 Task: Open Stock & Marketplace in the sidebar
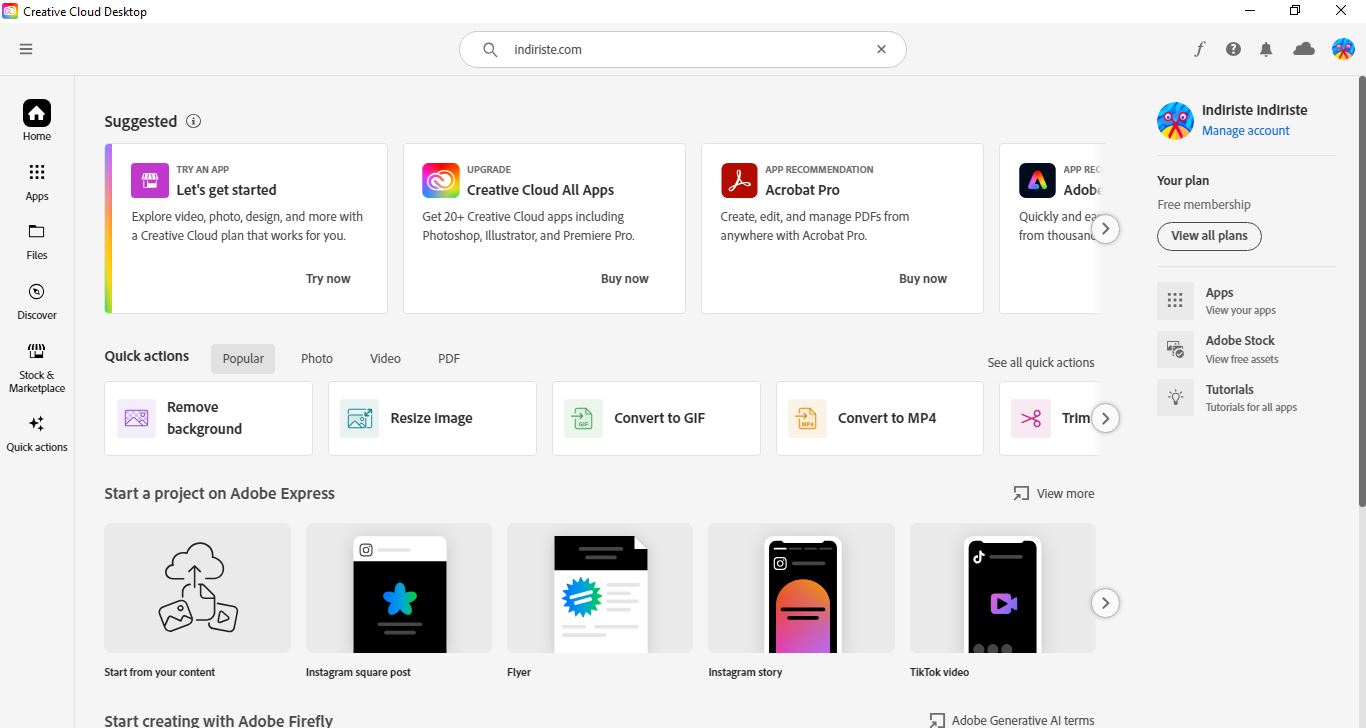(37, 367)
